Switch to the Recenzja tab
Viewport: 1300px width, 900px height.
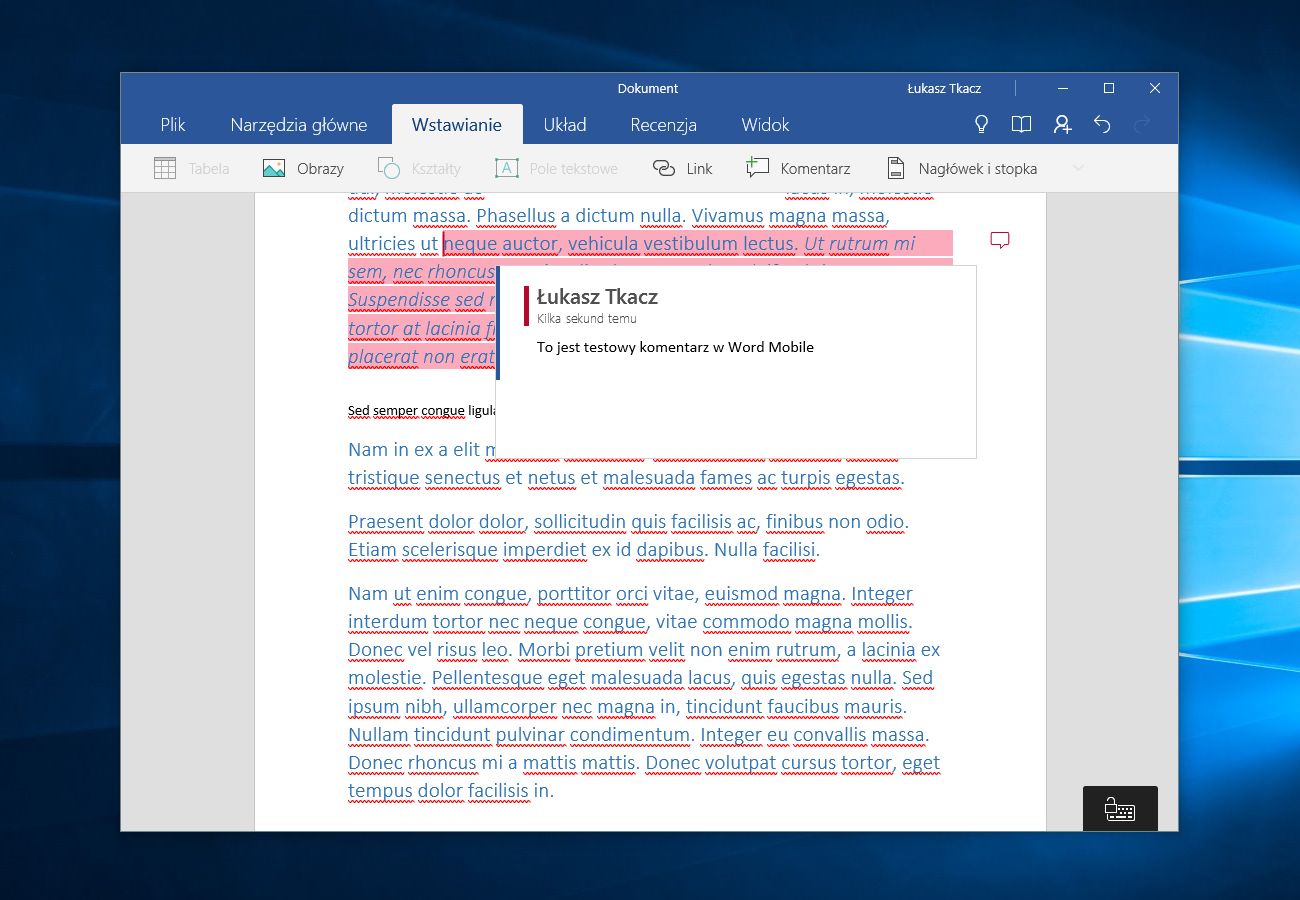pyautogui.click(x=664, y=125)
